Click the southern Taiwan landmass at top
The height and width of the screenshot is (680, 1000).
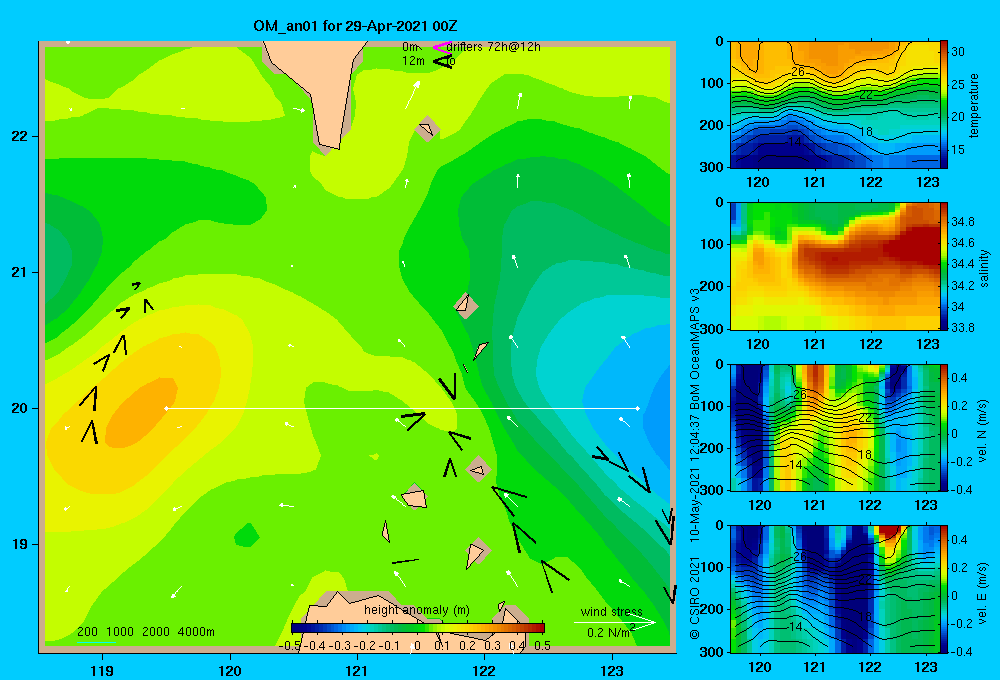coord(322,89)
